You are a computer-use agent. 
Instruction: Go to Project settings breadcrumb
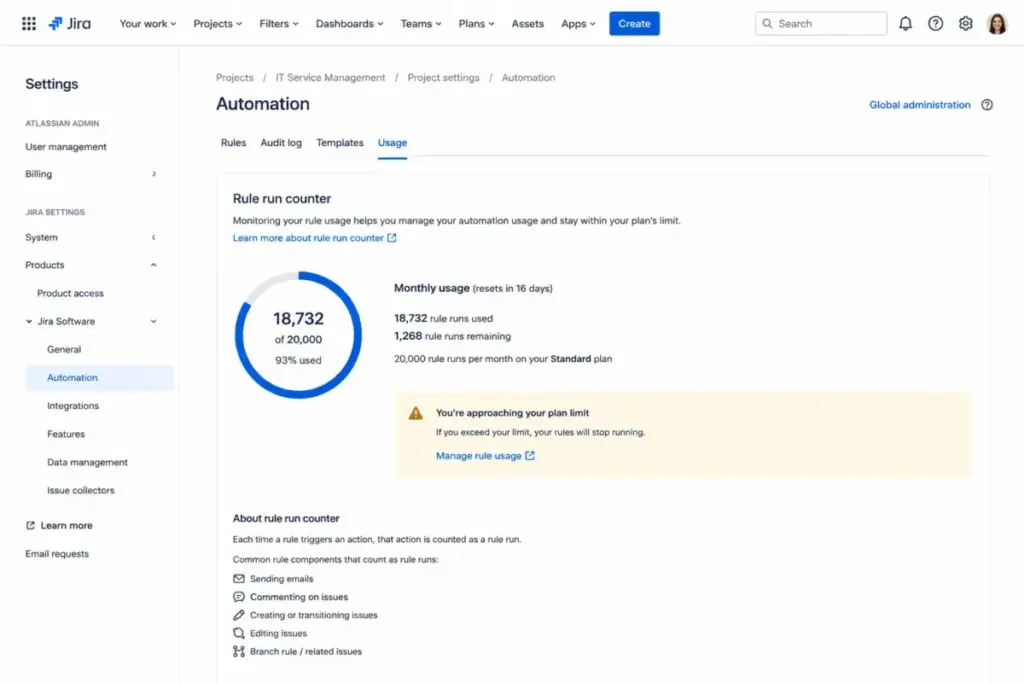(x=443, y=77)
